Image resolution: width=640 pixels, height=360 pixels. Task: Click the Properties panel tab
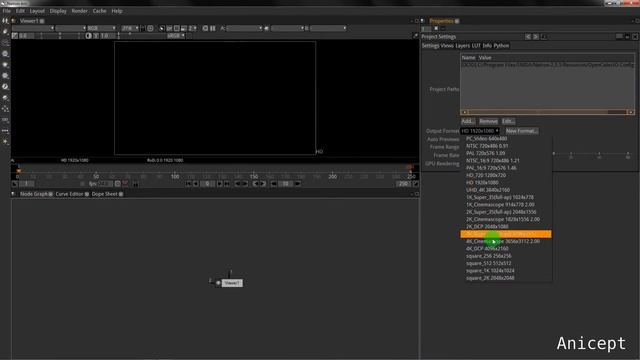pos(441,21)
